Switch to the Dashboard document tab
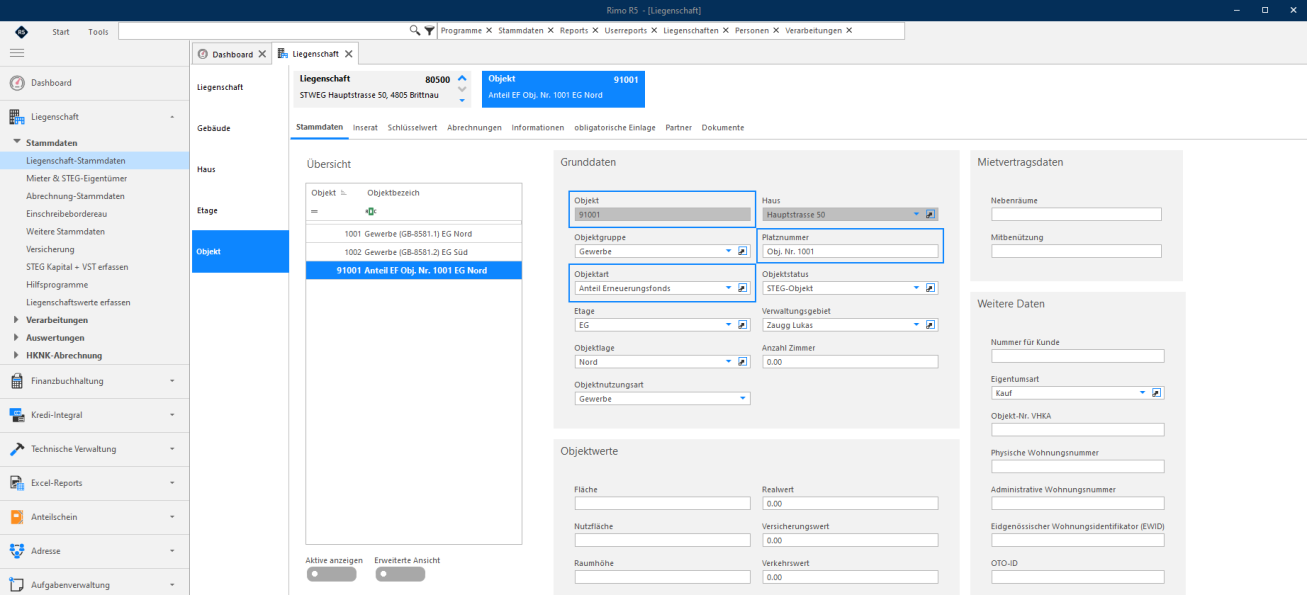Viewport: 1307px width, 595px height. tap(231, 54)
